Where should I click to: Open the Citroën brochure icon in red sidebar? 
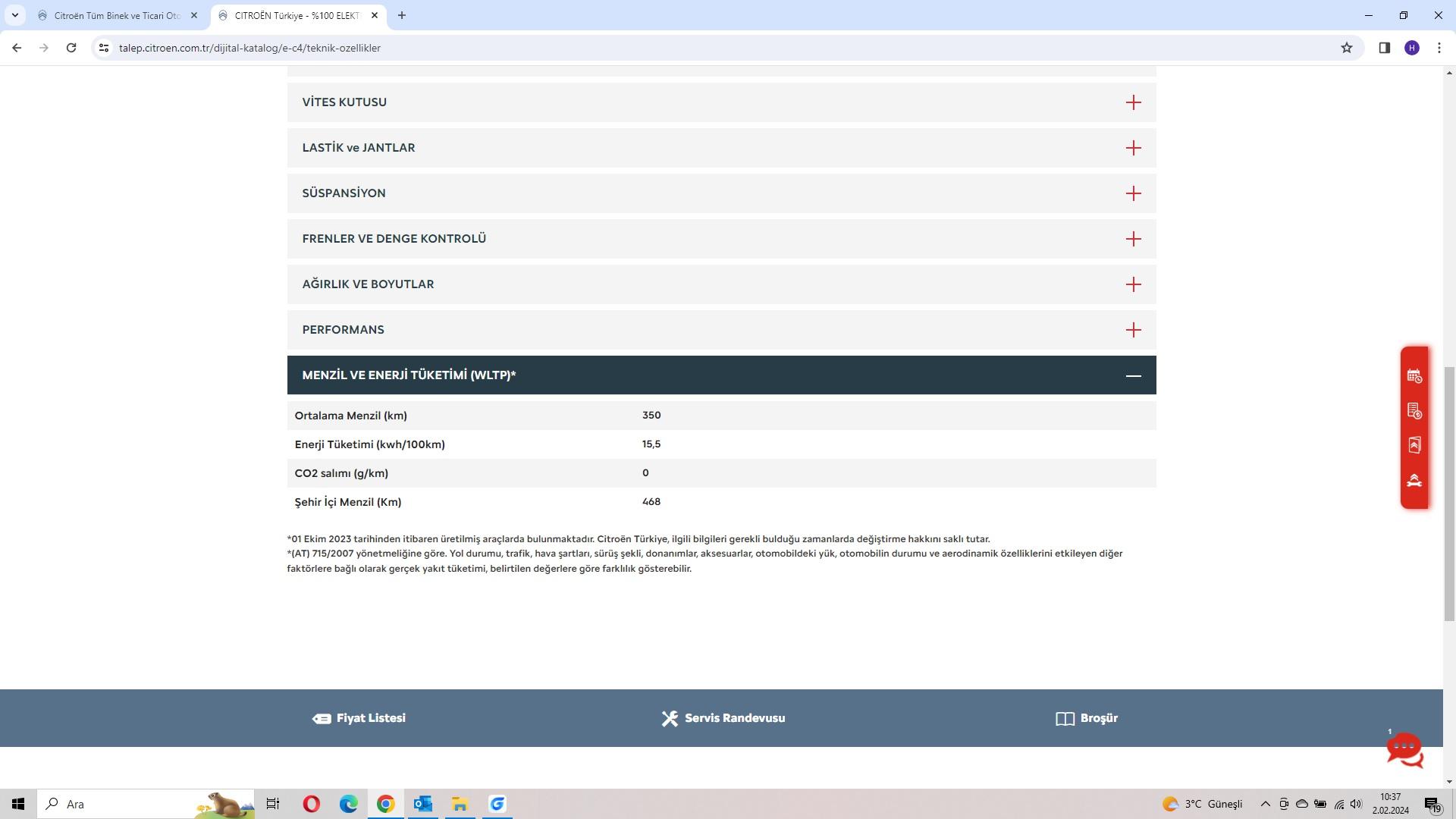click(x=1414, y=445)
